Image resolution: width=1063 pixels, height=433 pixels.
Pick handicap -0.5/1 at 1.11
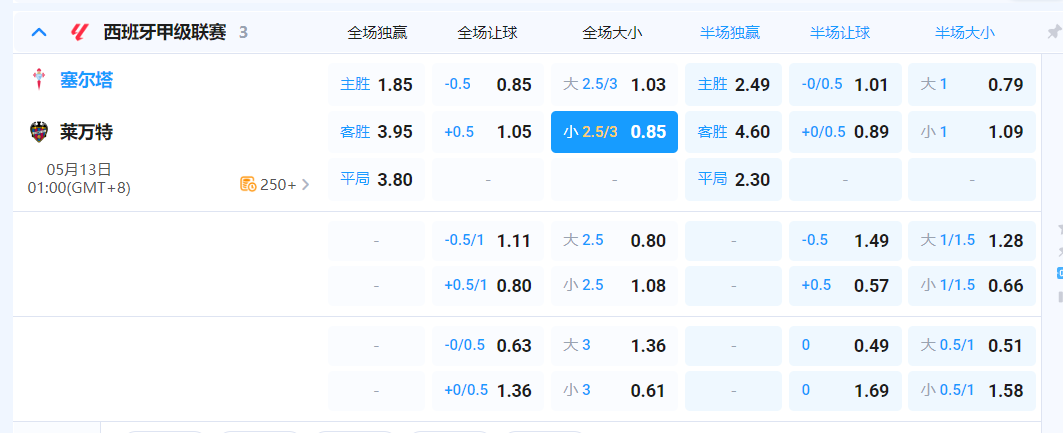pyautogui.click(x=487, y=241)
